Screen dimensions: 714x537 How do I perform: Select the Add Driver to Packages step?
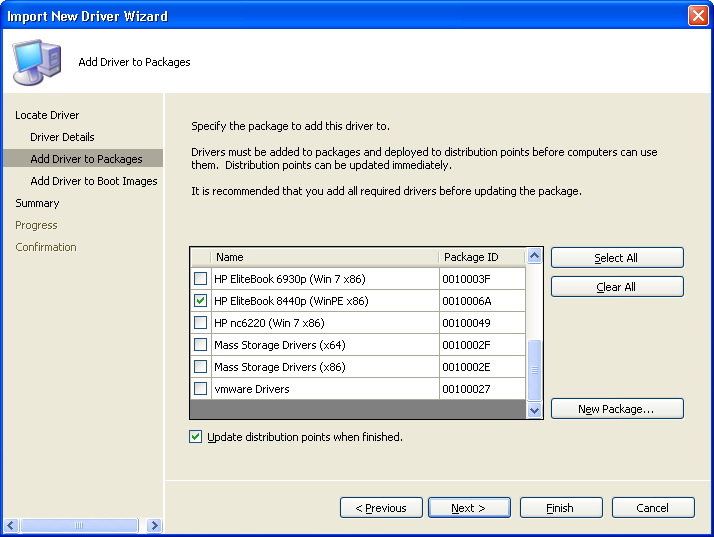83,159
